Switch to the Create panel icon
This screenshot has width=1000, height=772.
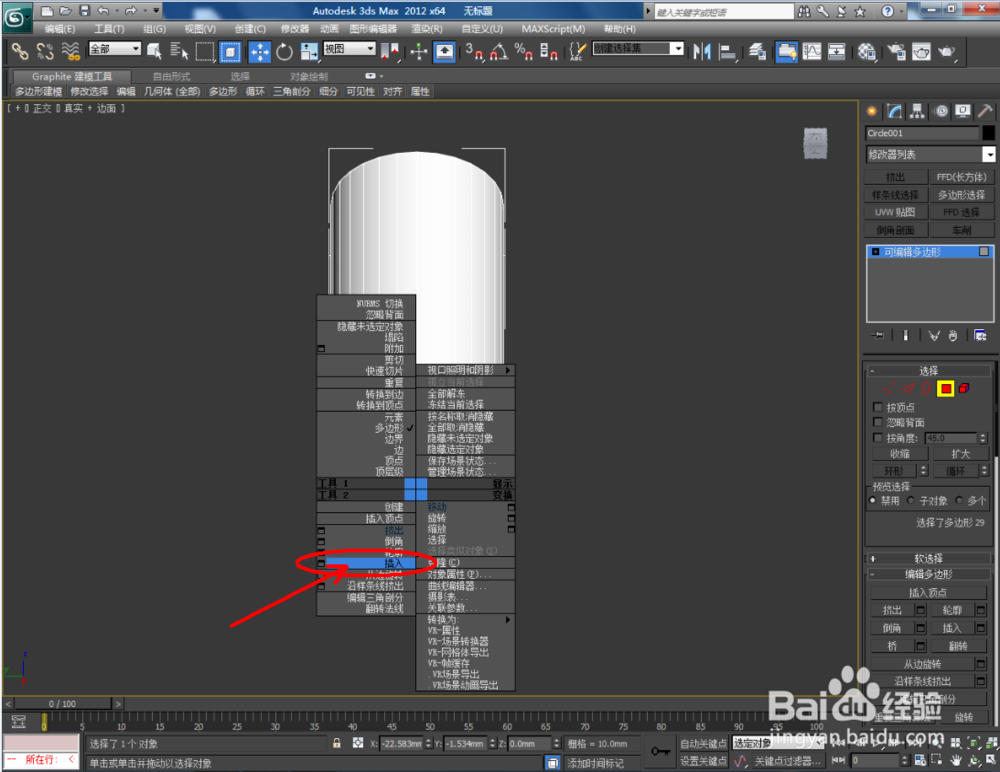(x=872, y=112)
